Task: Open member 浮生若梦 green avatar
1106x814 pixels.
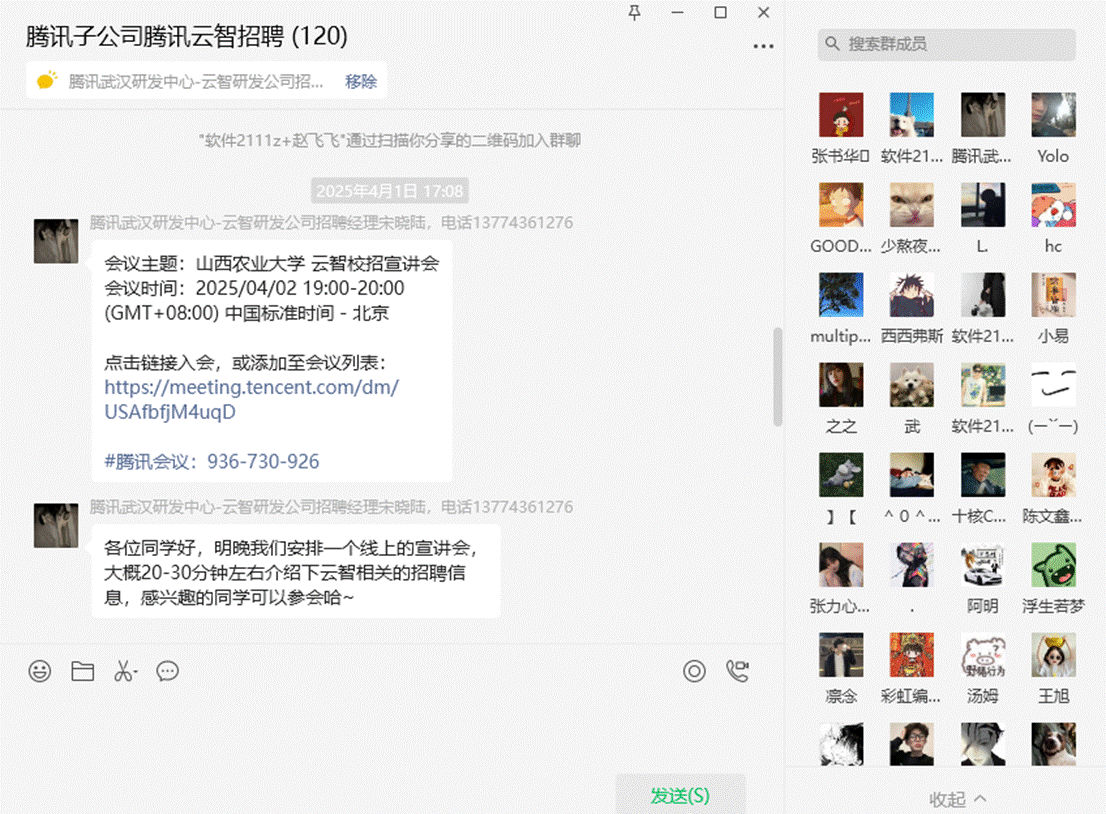Action: point(1053,565)
